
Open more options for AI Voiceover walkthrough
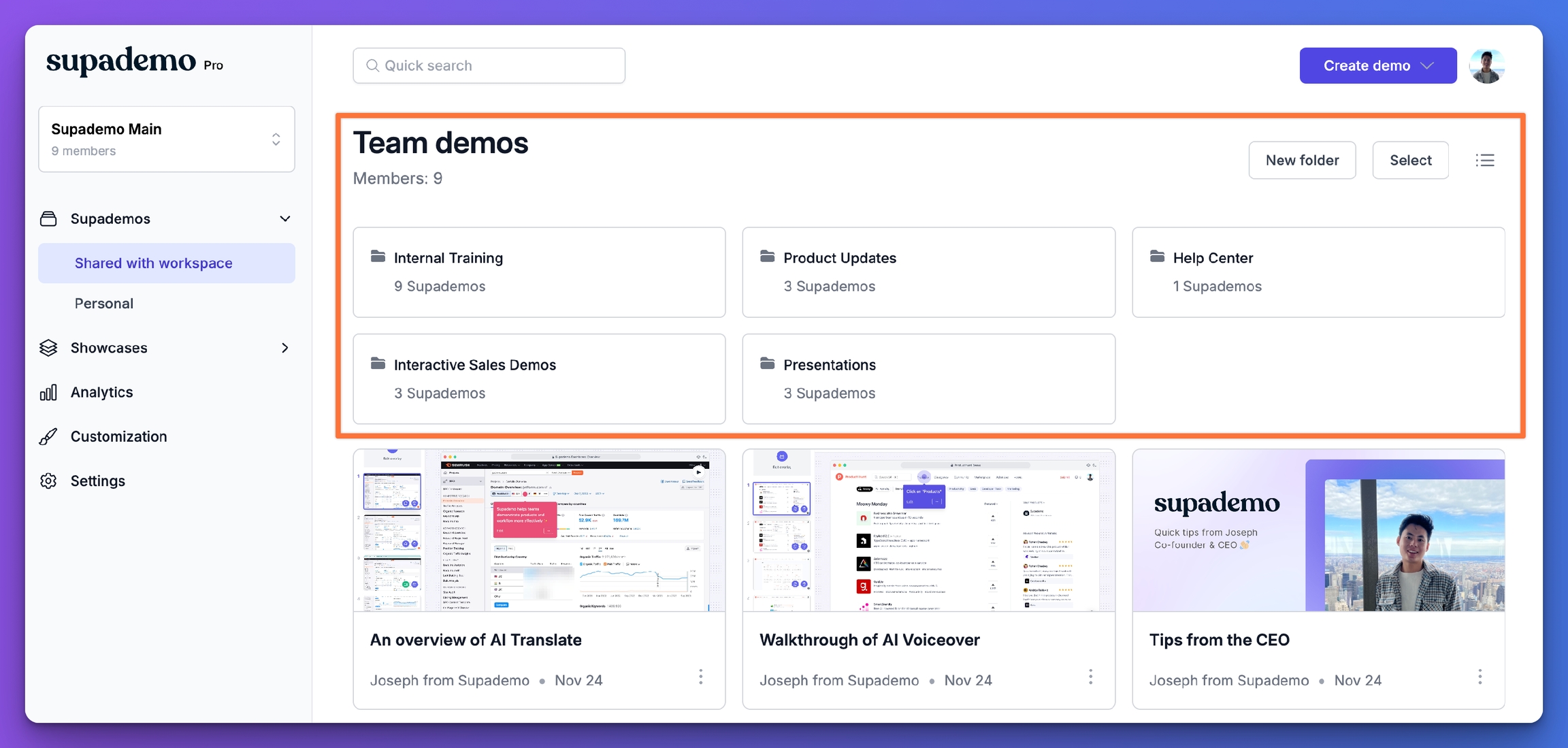coord(1090,677)
